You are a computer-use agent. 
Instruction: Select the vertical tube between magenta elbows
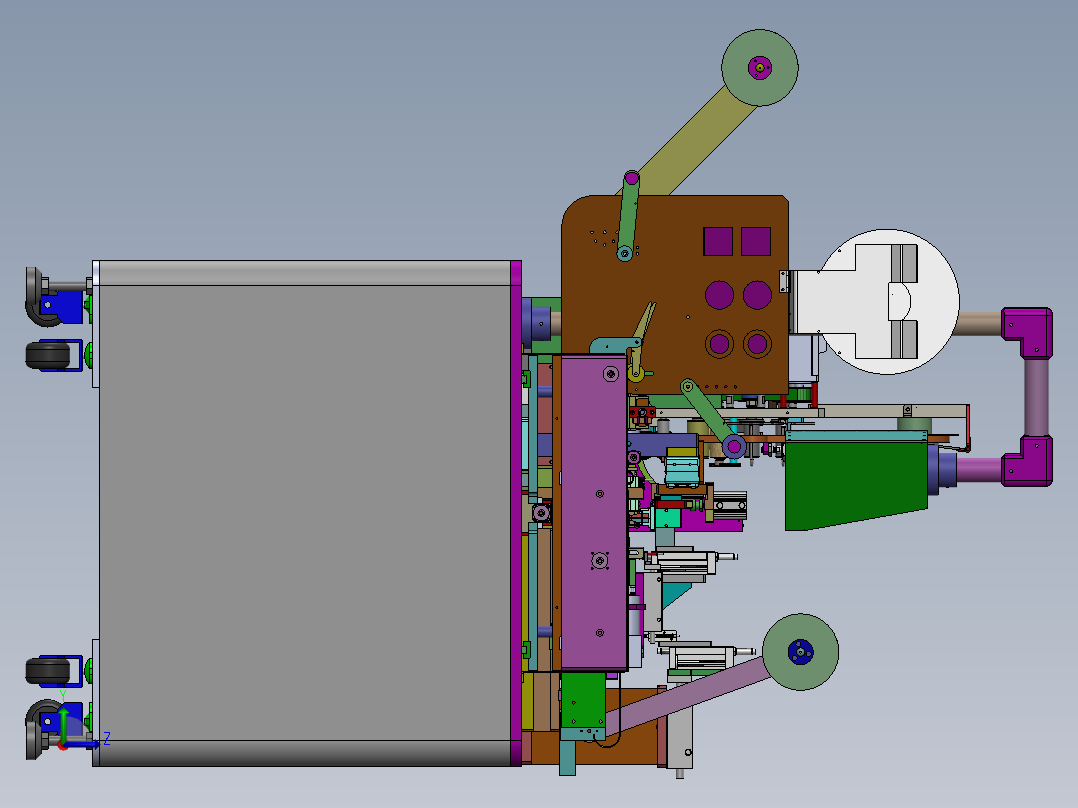[1036, 397]
